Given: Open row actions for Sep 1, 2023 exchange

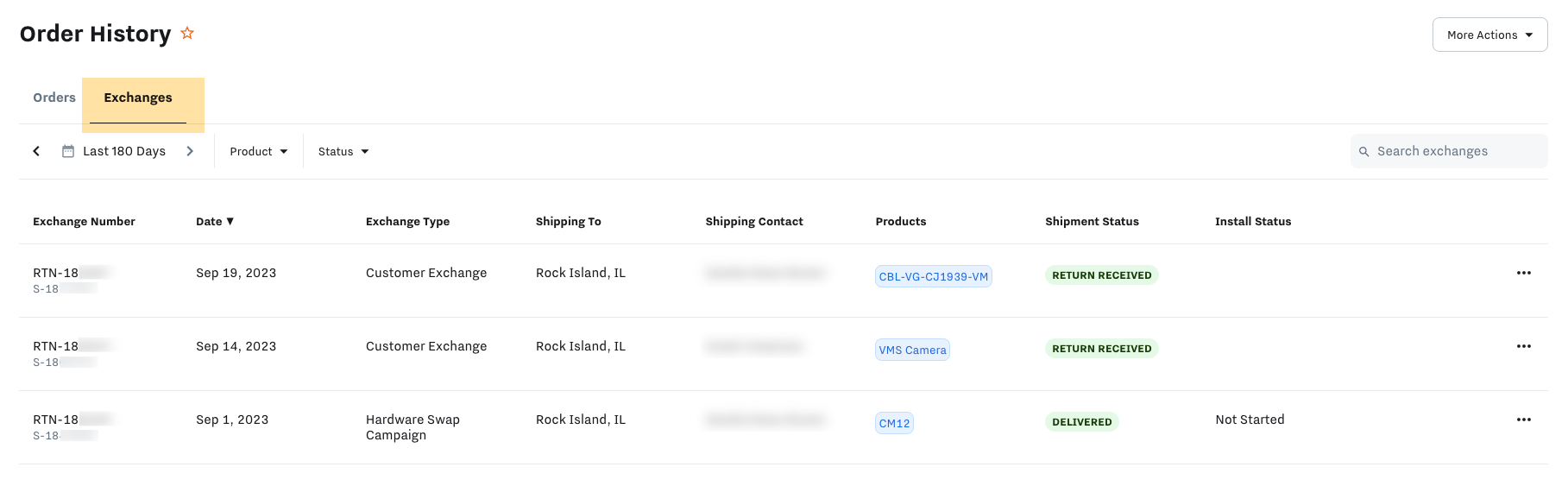Looking at the screenshot, I should (1523, 420).
